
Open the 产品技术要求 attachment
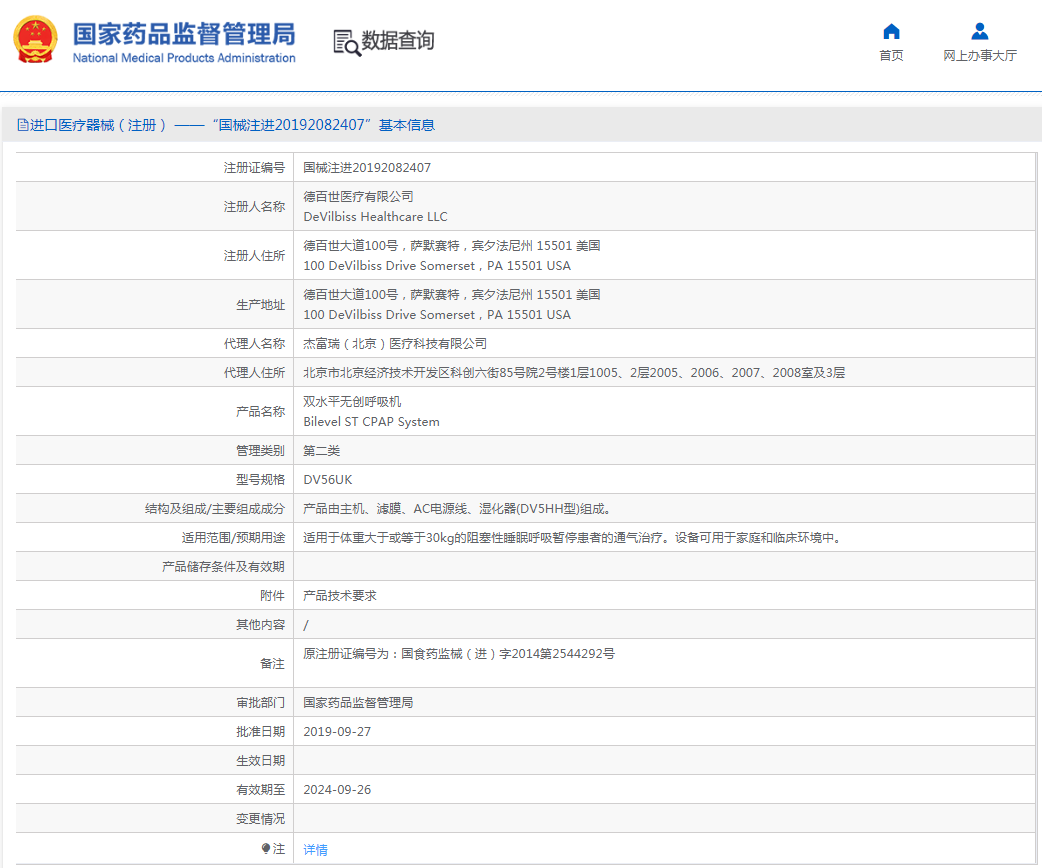pos(339,595)
